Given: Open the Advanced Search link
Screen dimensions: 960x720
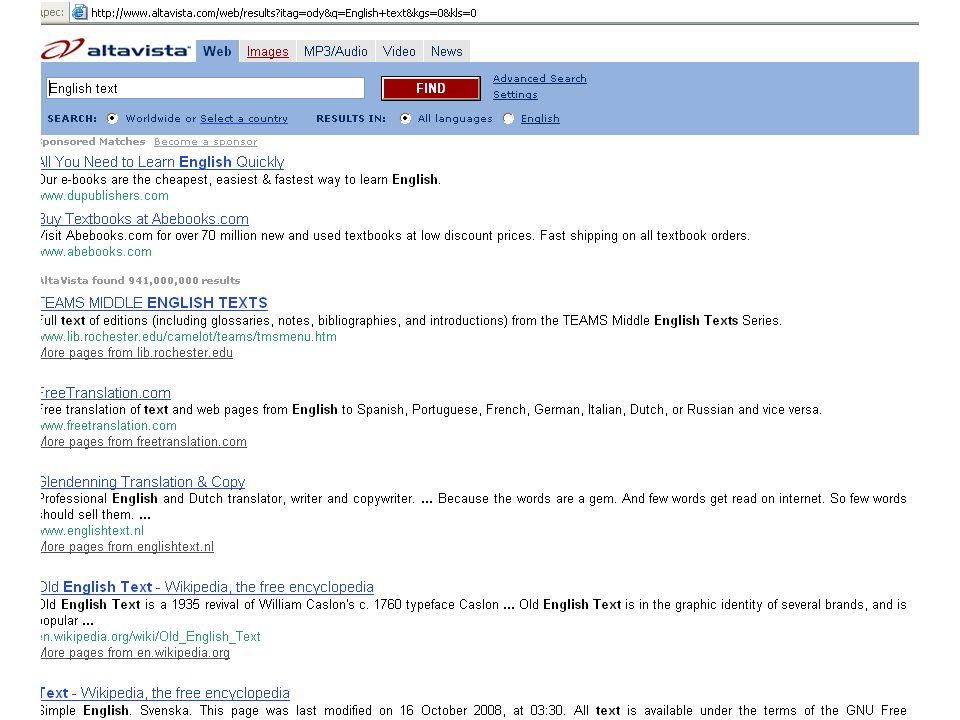Looking at the screenshot, I should 539,78.
